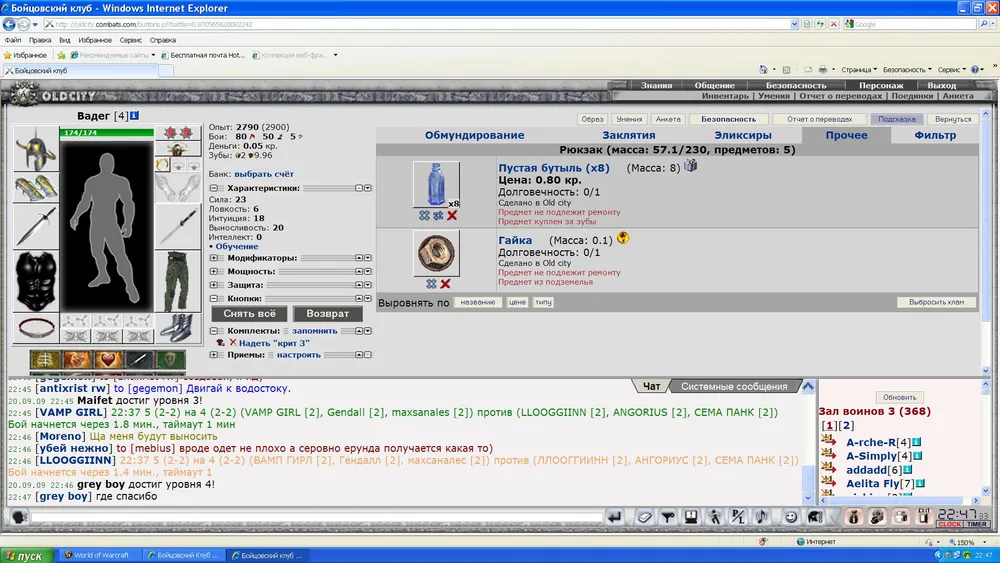This screenshot has width=1000, height=563.
Task: Click the info icon next to Вадег [4]
Action: click(134, 116)
